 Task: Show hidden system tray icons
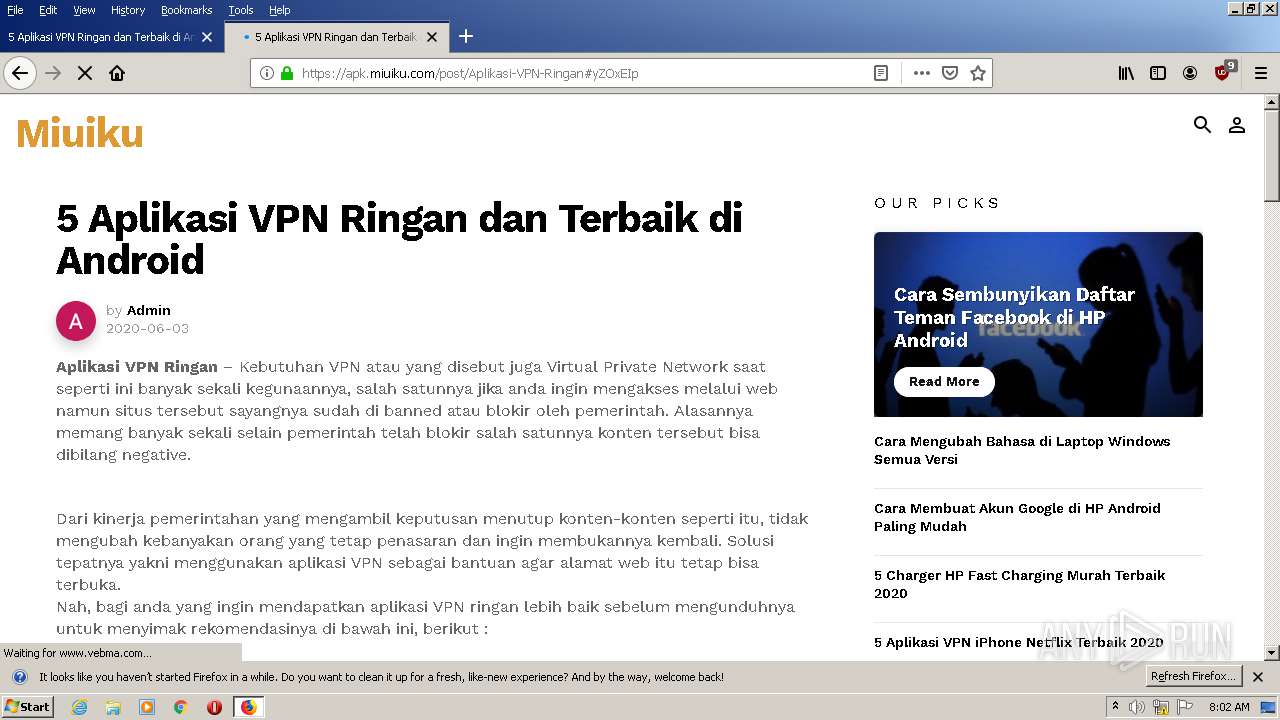coord(1115,707)
